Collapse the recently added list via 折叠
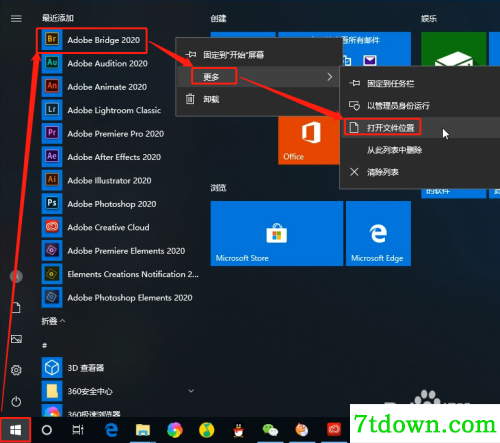The width and height of the screenshot is (500, 443). pyautogui.click(x=53, y=321)
